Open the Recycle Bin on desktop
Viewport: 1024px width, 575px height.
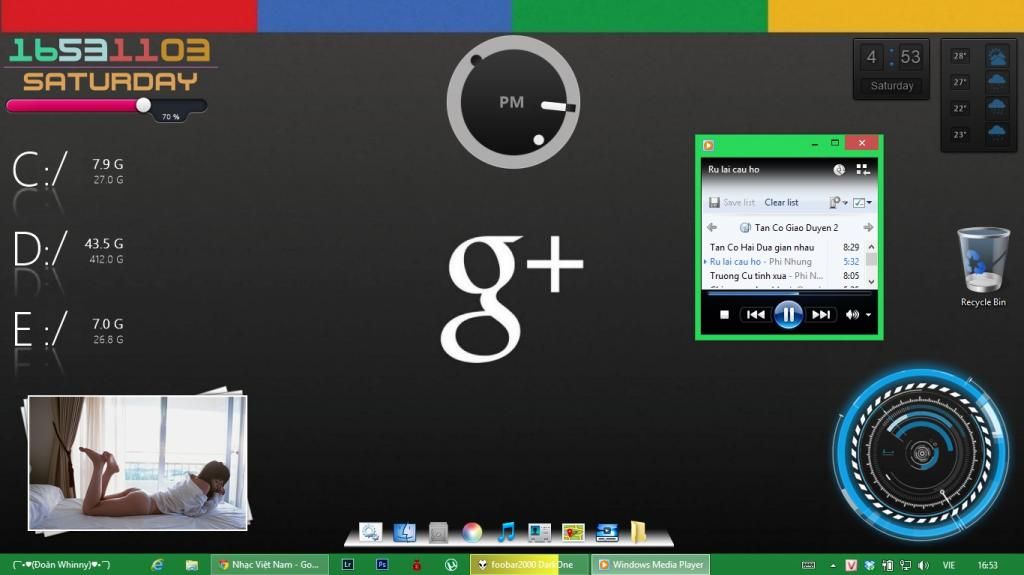click(983, 267)
